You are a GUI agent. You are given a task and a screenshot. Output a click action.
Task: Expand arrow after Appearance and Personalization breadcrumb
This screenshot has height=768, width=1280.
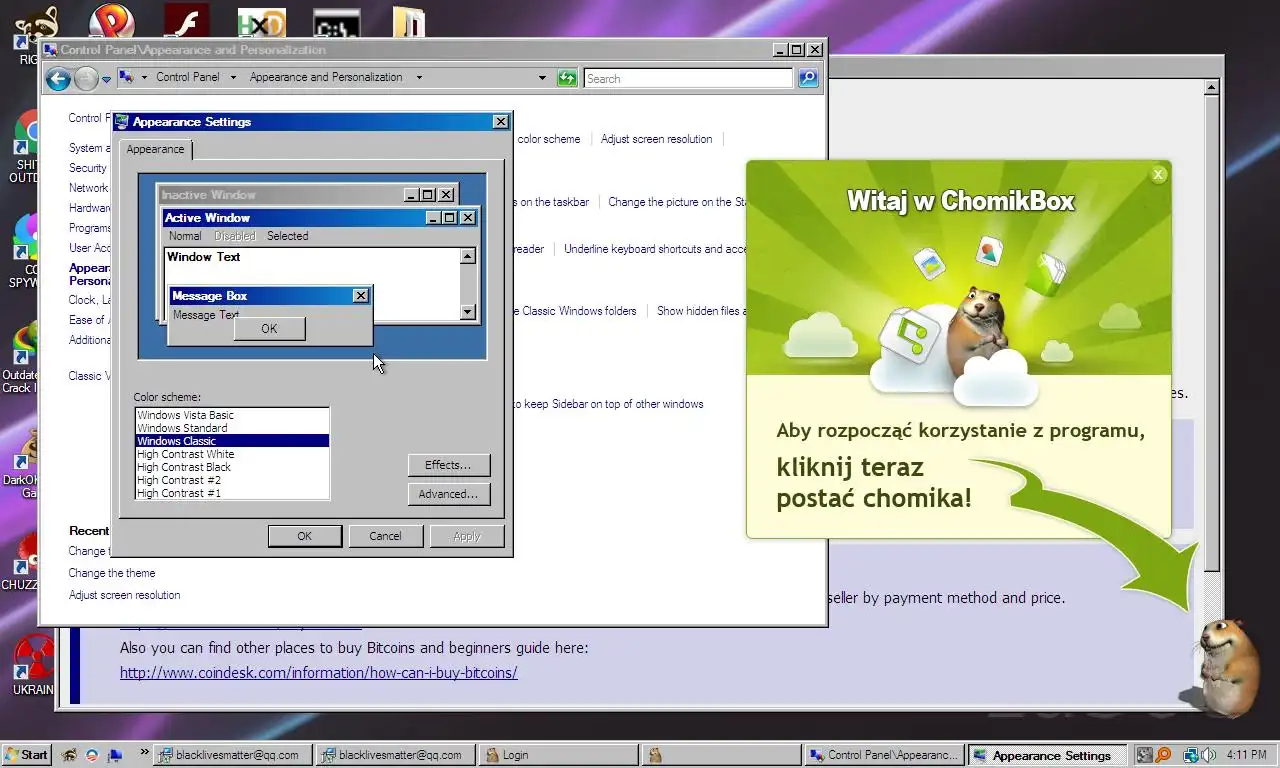pos(419,77)
